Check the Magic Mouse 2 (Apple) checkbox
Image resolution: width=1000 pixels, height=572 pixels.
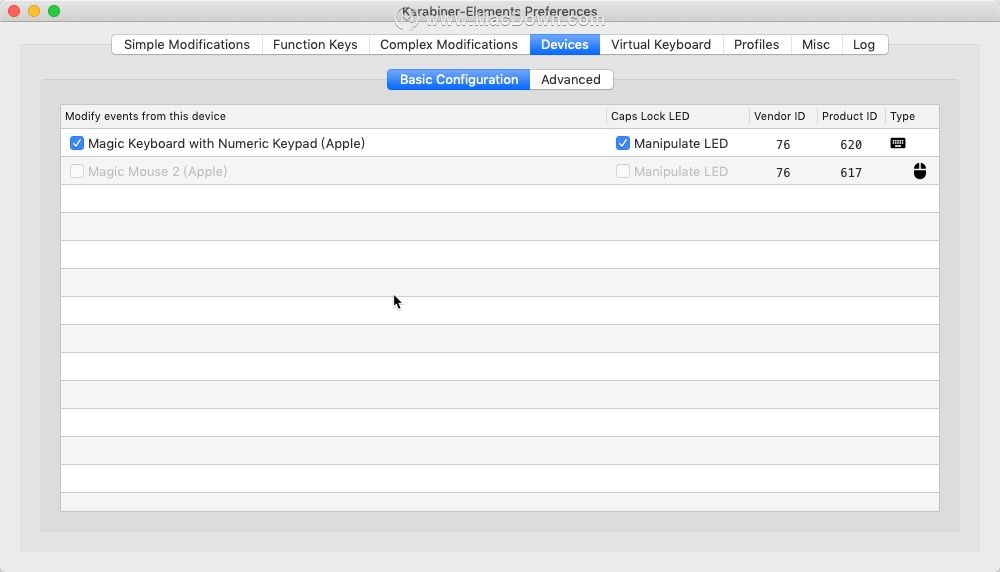click(77, 172)
